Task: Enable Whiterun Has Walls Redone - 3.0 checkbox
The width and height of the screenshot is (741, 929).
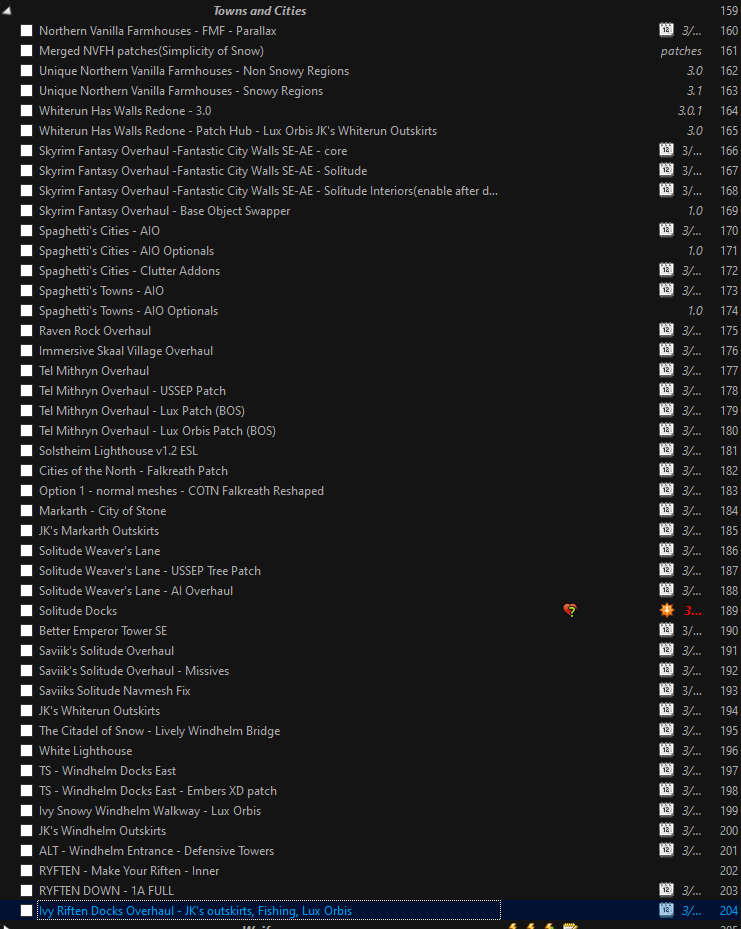Action: pos(27,111)
